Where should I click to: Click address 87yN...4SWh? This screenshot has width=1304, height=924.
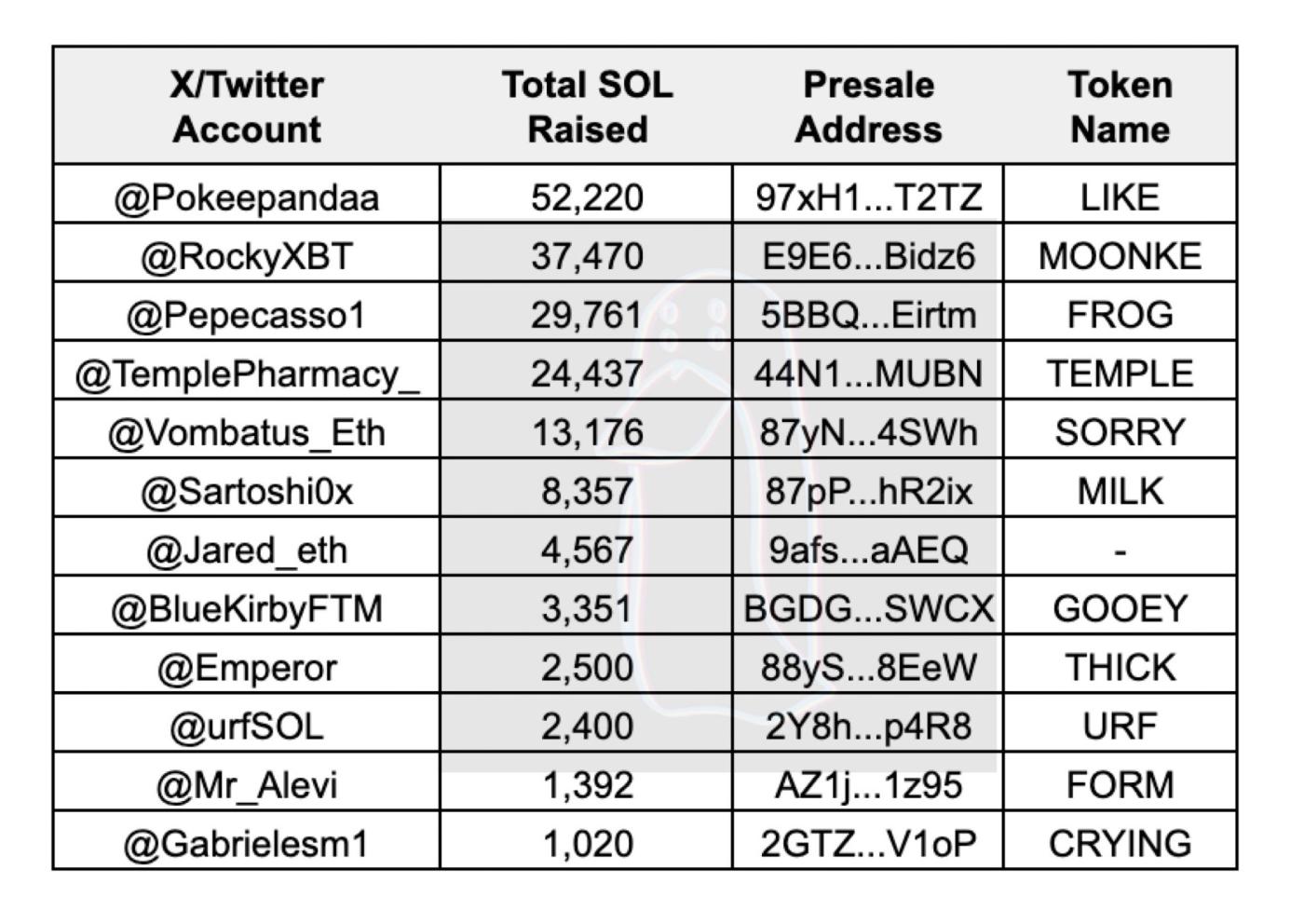(868, 432)
